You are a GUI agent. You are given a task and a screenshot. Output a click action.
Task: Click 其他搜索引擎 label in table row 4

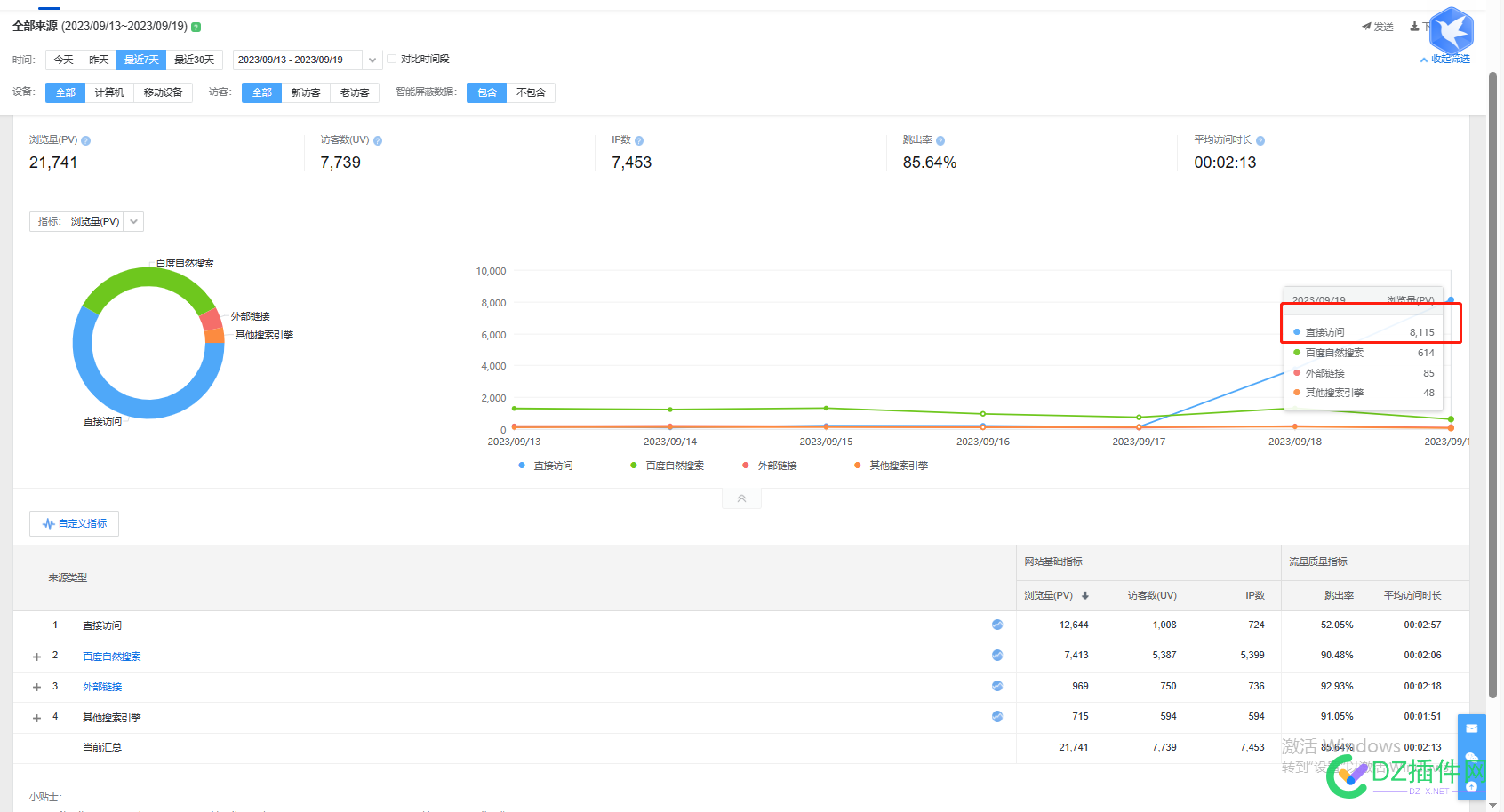point(112,718)
